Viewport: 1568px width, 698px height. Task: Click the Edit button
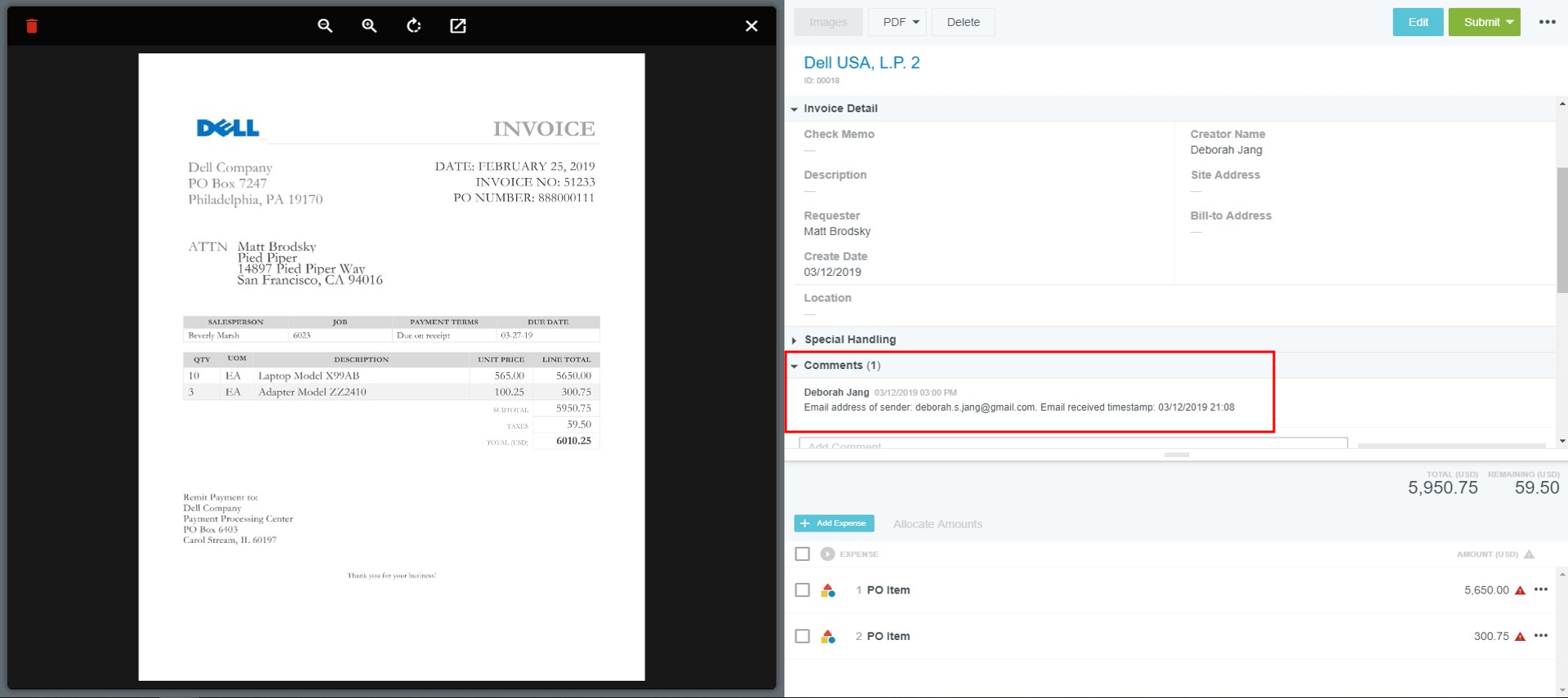tap(1418, 22)
